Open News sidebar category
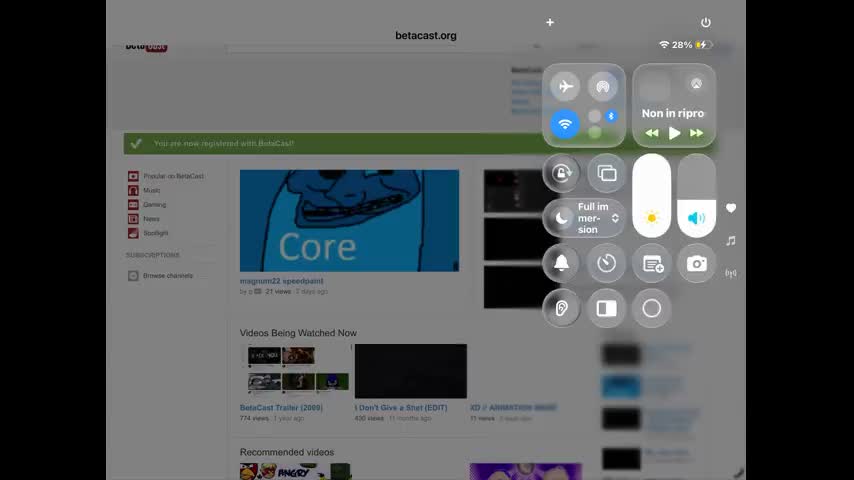The width and height of the screenshot is (854, 480). click(x=151, y=218)
